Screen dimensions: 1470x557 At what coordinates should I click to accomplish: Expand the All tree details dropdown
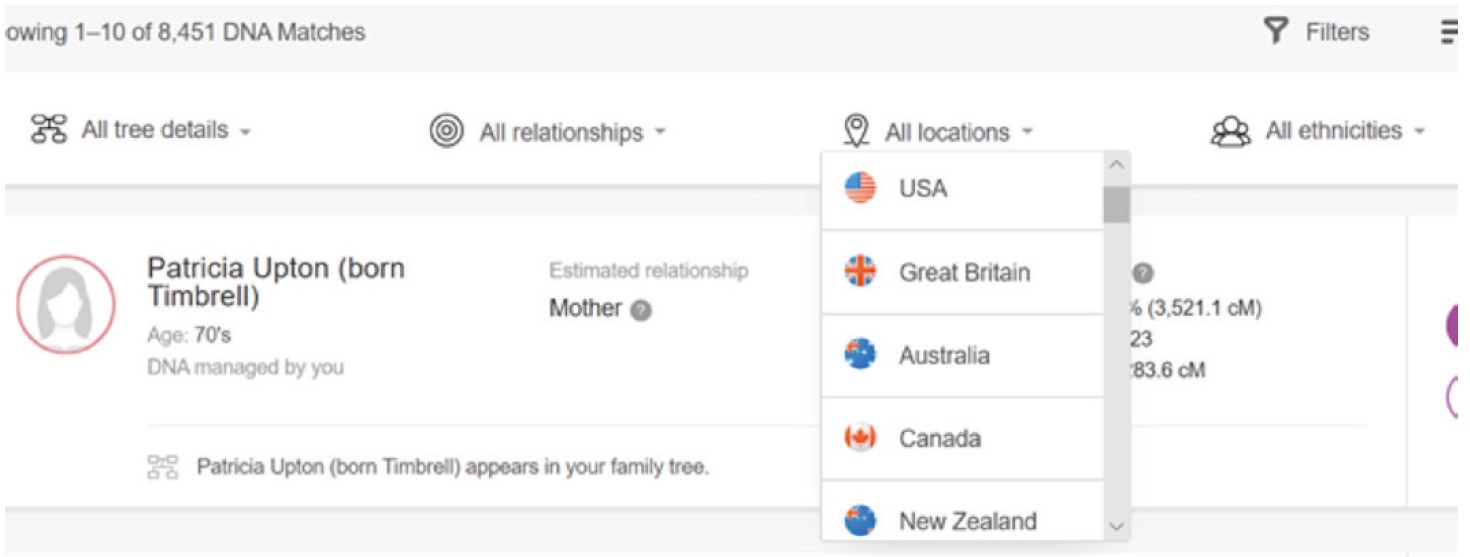coord(165,130)
